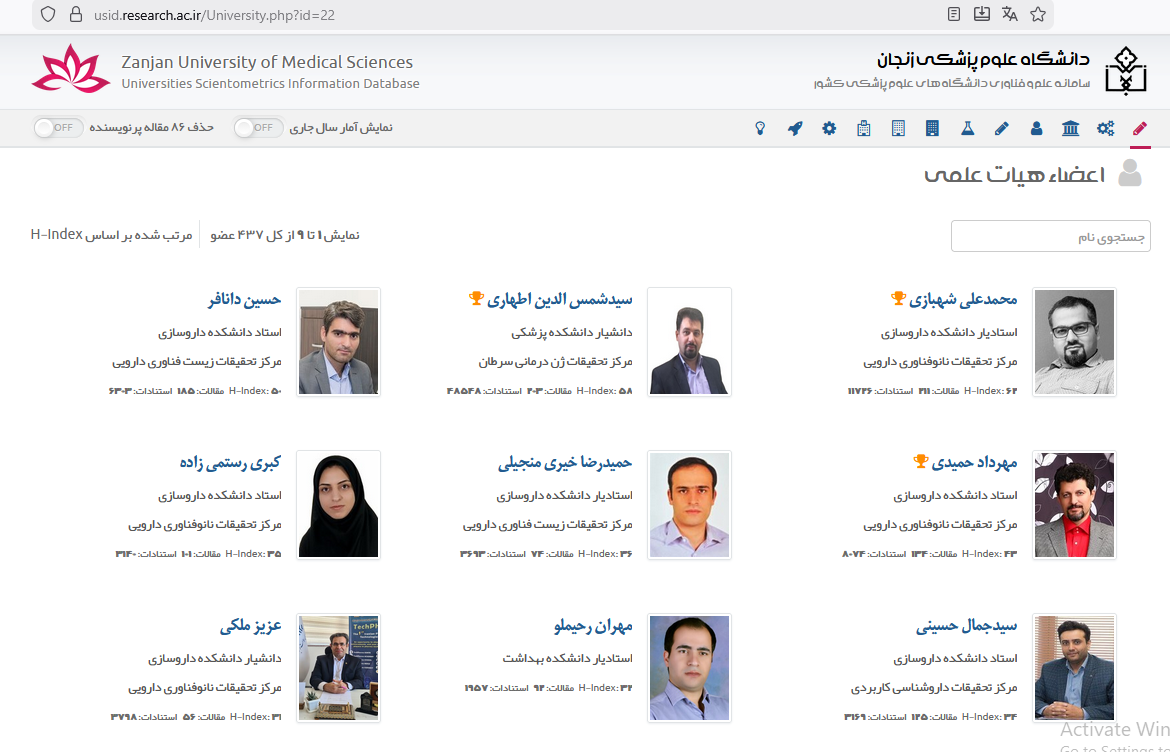The height and width of the screenshot is (752, 1170).
Task: Click سیدشمس الدین اطهاری's photo thumbnail
Action: (x=689, y=342)
